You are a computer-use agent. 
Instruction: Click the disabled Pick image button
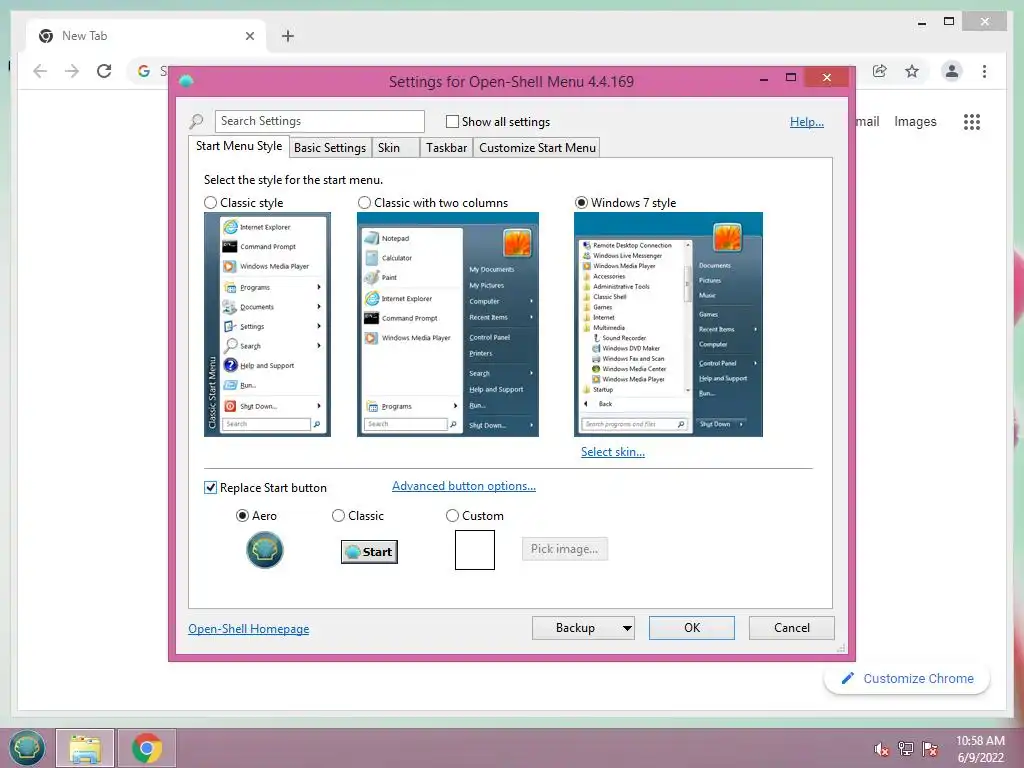(565, 549)
